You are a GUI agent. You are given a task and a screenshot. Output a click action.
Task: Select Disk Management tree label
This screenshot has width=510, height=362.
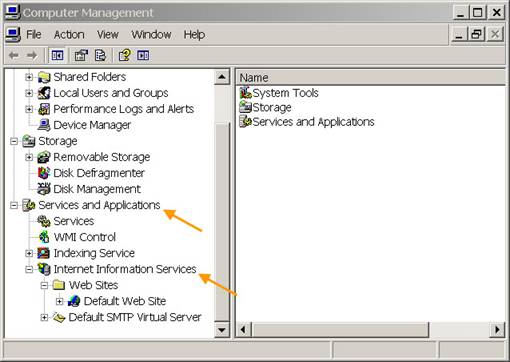(97, 189)
